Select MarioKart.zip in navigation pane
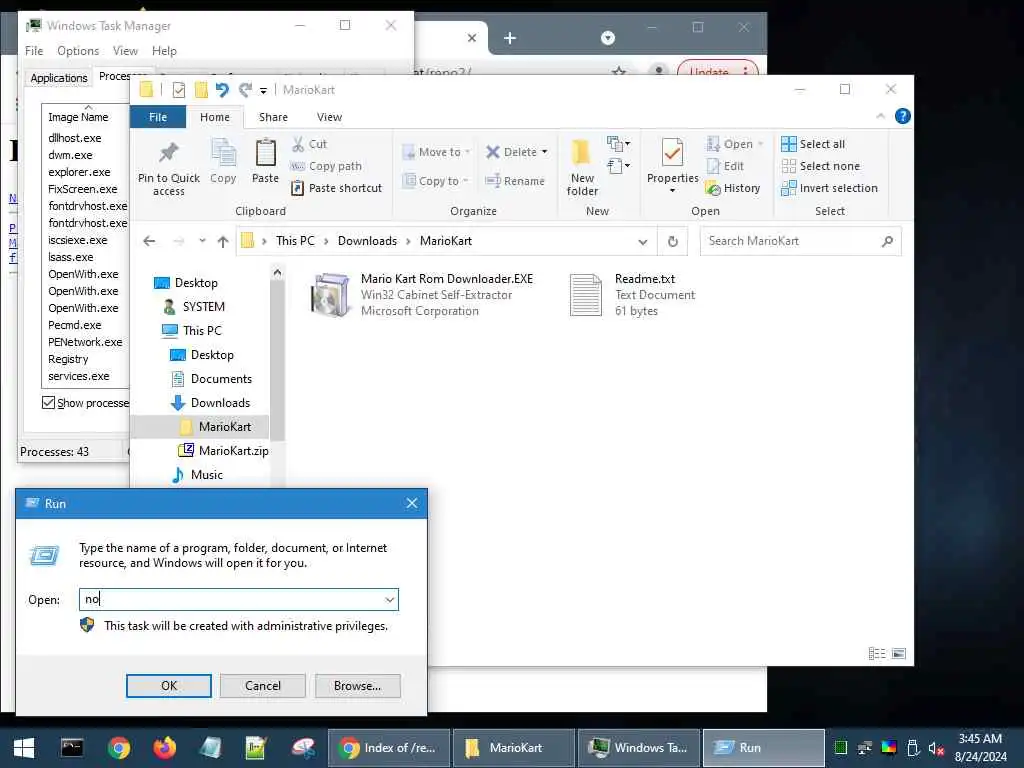This screenshot has width=1024, height=768. [x=224, y=451]
